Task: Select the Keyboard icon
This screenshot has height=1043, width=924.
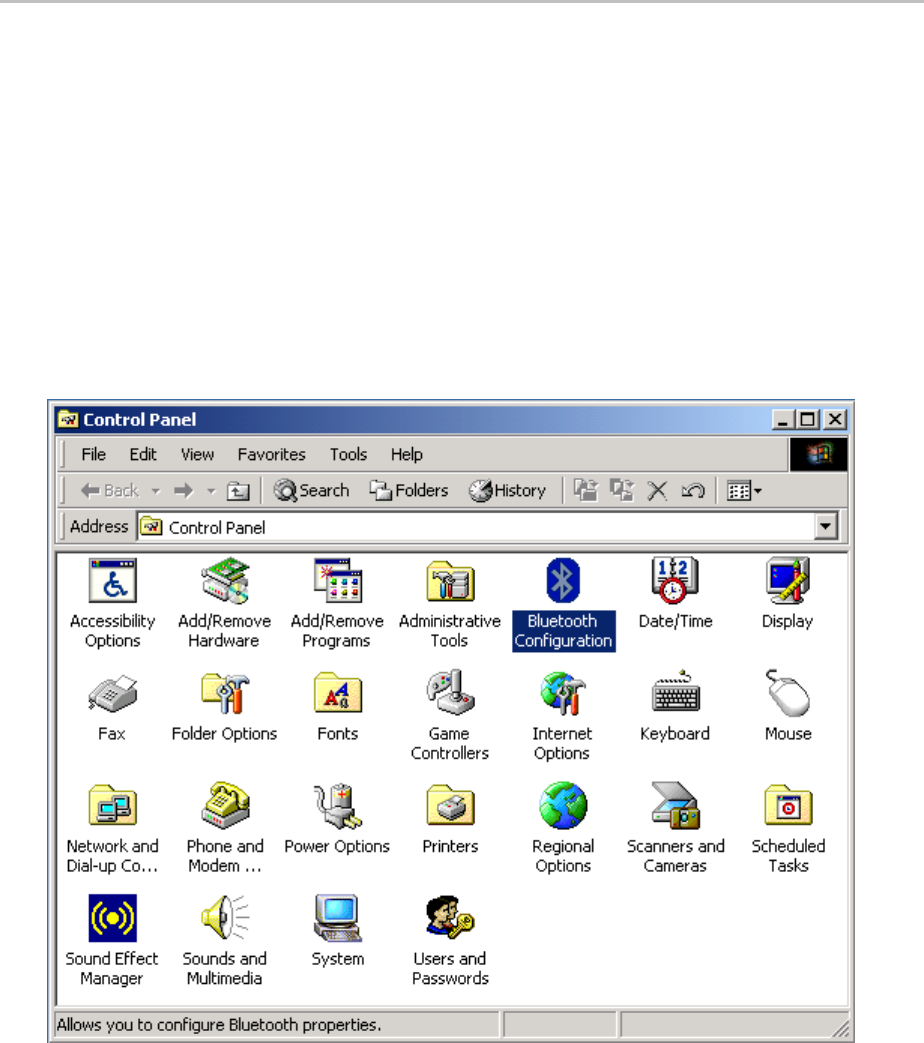Action: [675, 692]
